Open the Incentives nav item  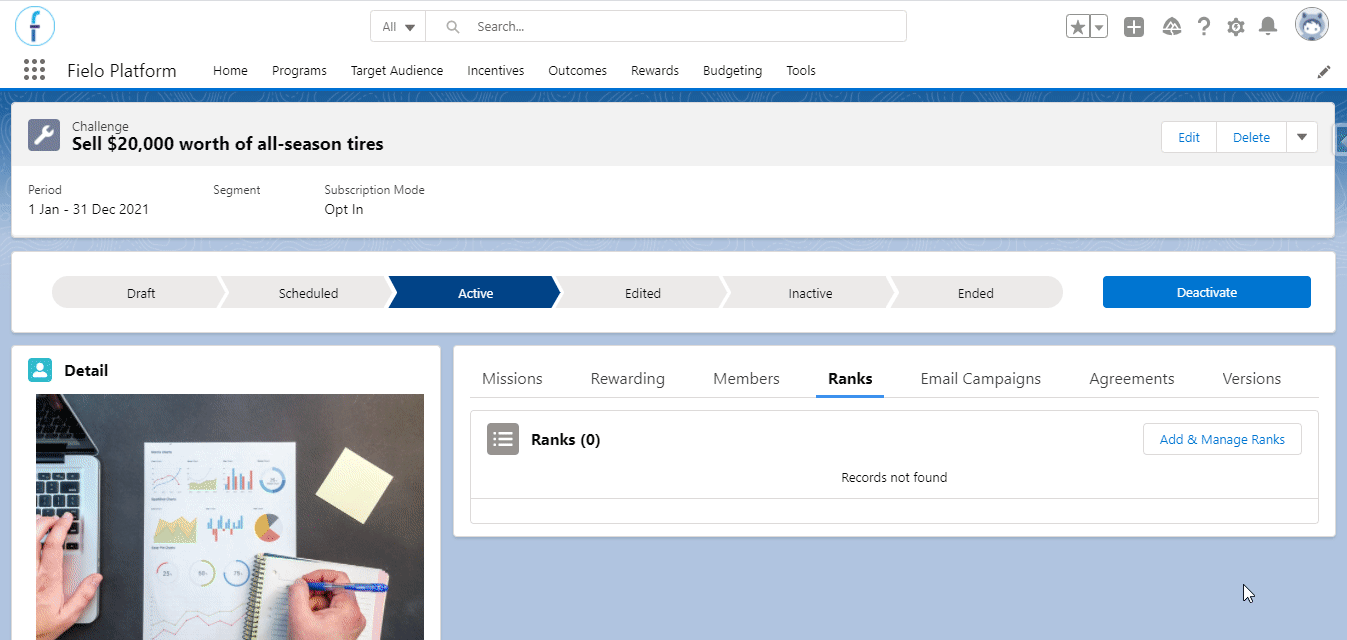(x=496, y=71)
